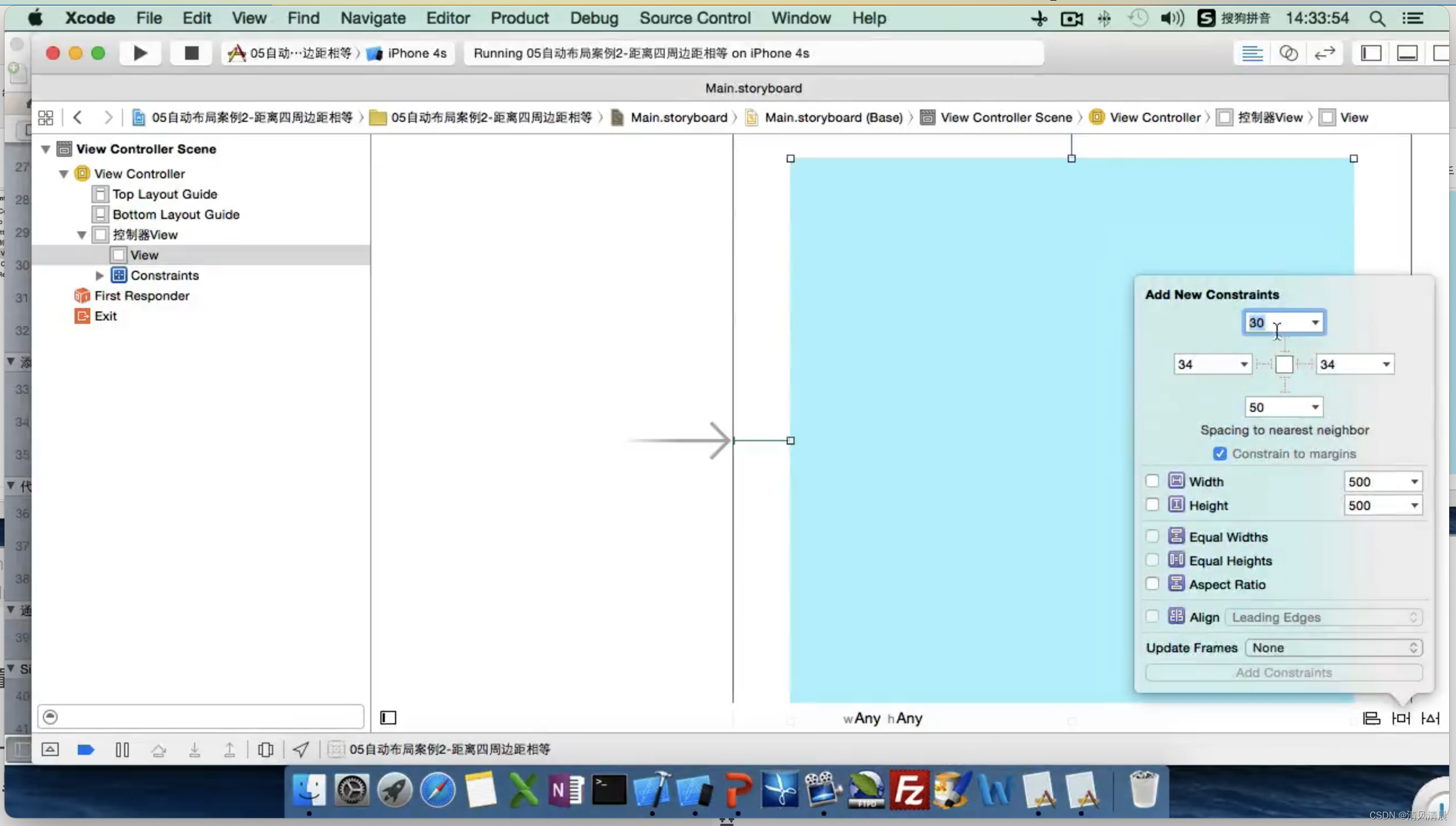Collapse View Controller Scene disclosure triangle

[45, 149]
